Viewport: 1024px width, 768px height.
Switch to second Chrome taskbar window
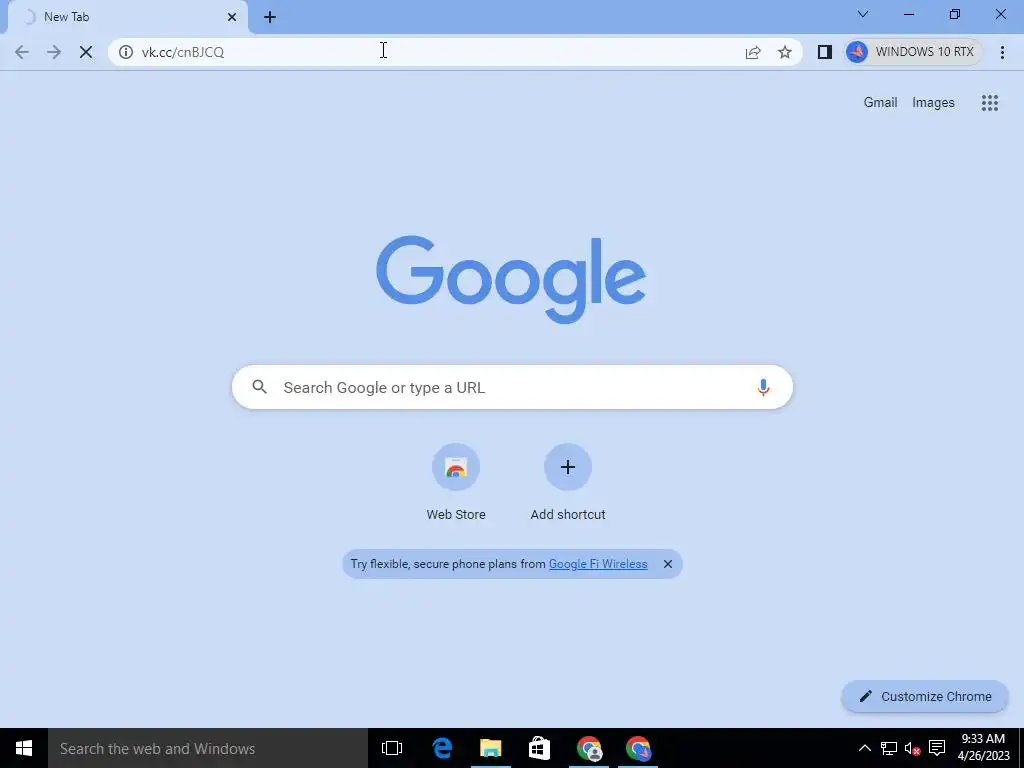(638, 748)
